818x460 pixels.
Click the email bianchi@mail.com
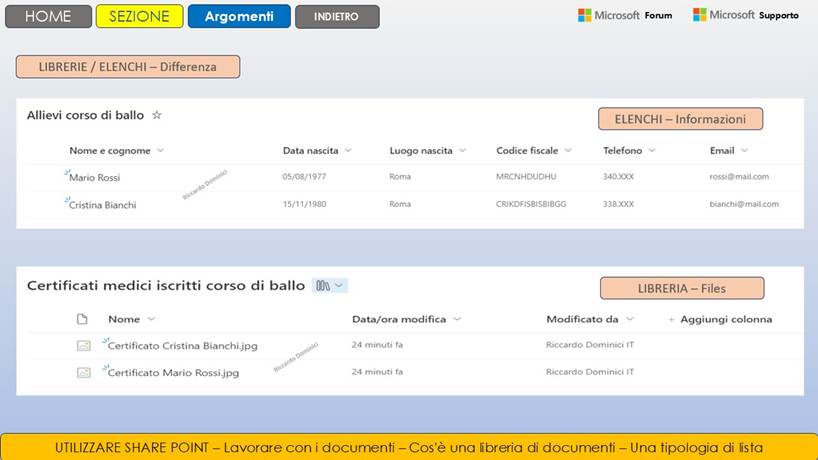tap(744, 204)
